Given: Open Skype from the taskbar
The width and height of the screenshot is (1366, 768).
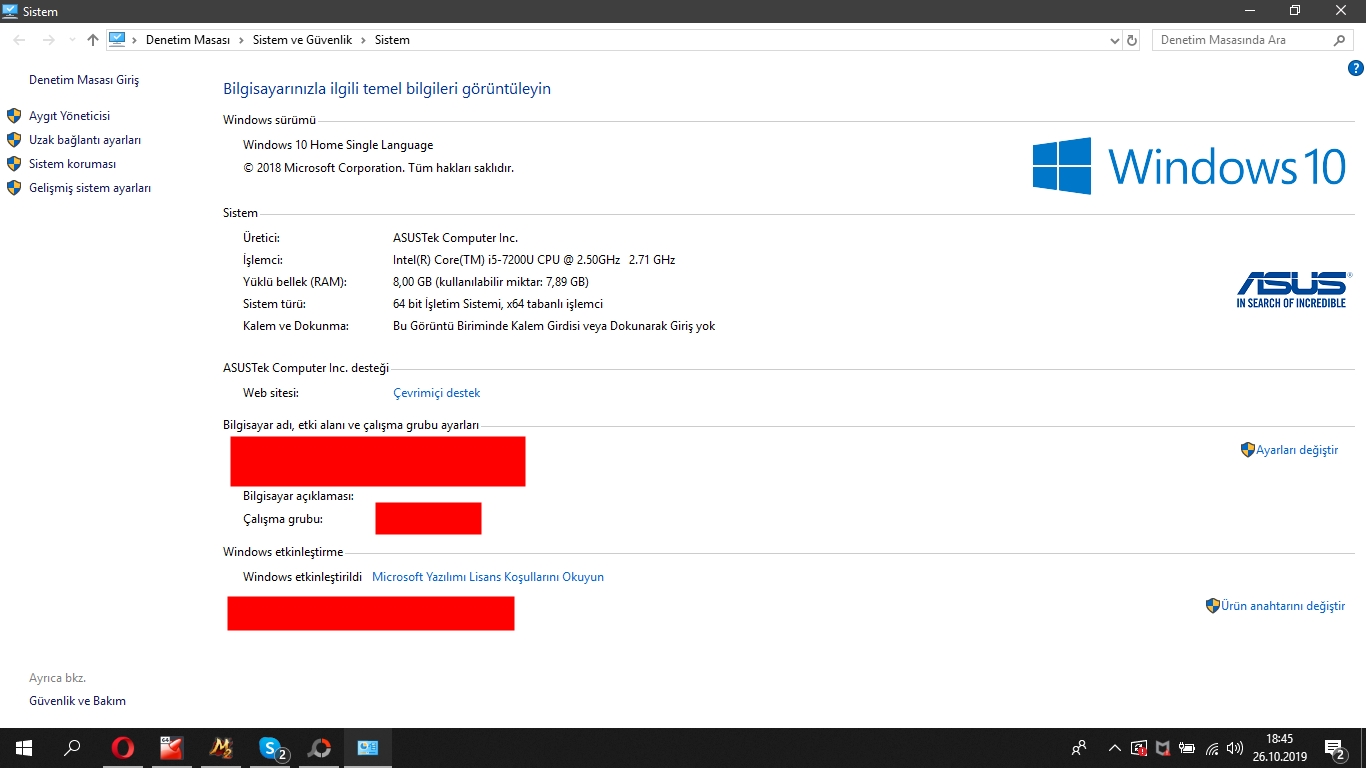Looking at the screenshot, I should 271,748.
